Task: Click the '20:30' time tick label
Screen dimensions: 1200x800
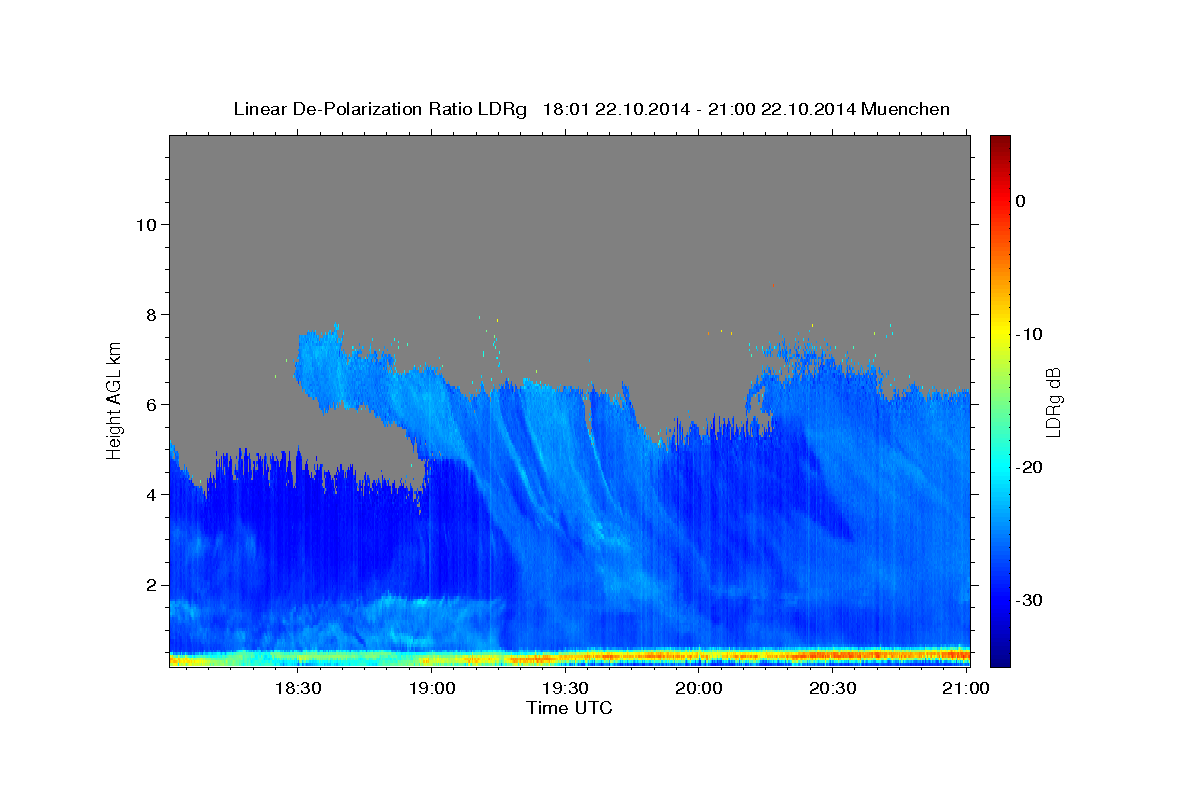Action: point(832,689)
